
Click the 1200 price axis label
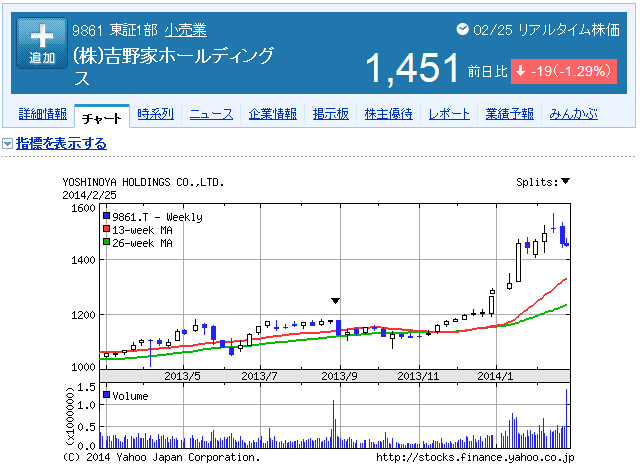point(83,315)
